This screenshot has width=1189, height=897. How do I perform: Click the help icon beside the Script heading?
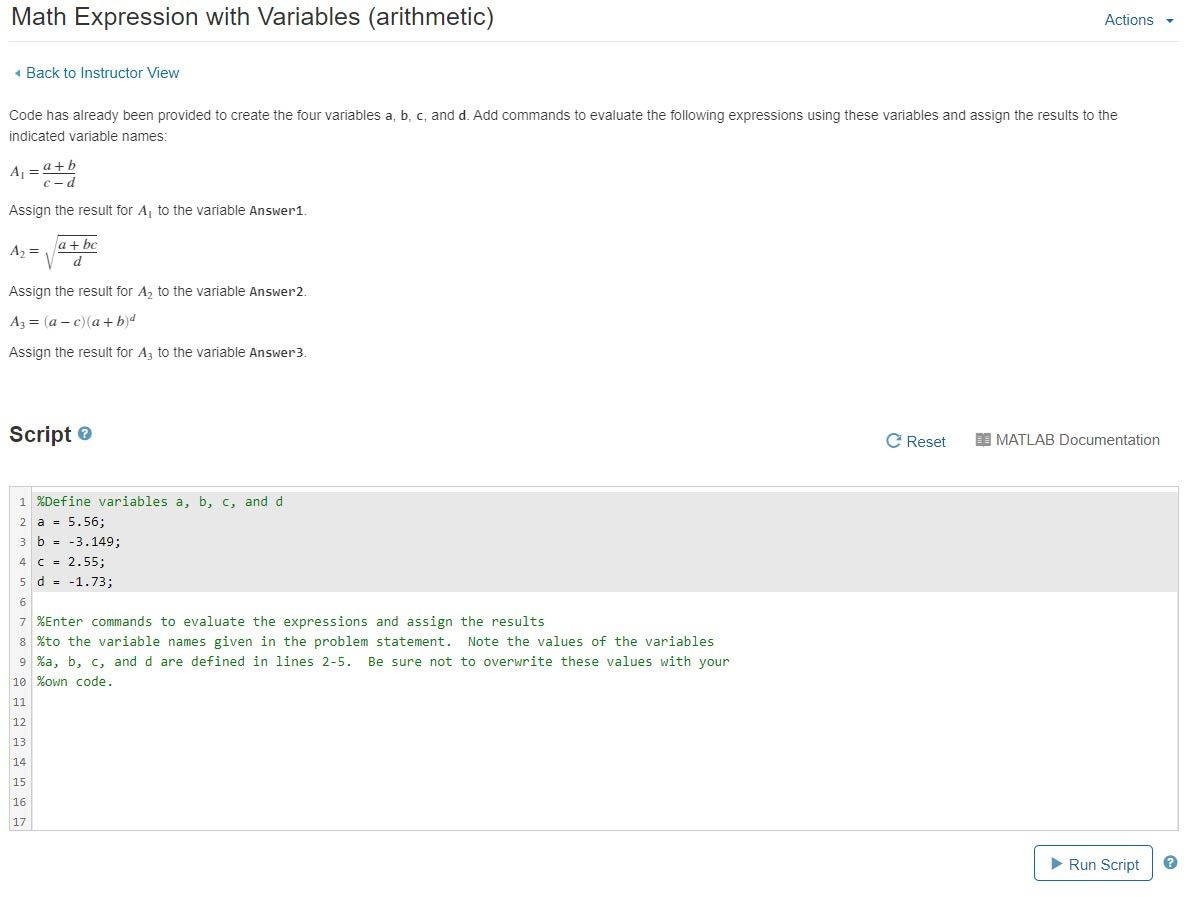tap(84, 434)
